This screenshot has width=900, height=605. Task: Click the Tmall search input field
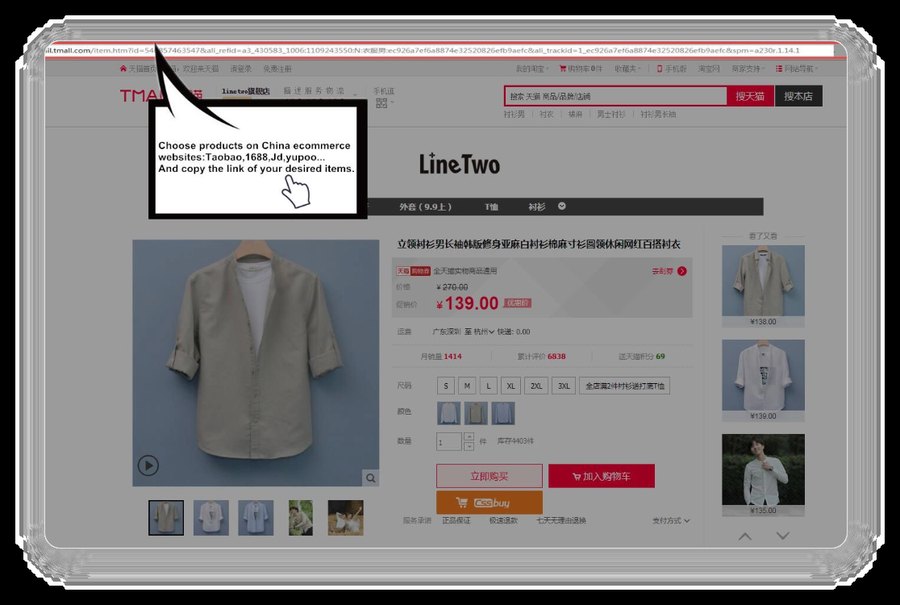(616, 96)
